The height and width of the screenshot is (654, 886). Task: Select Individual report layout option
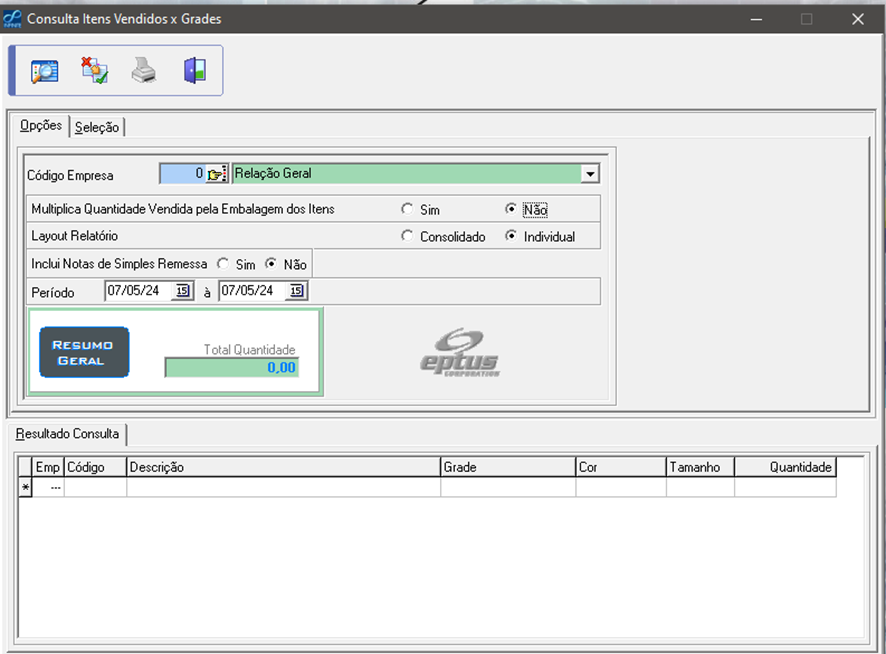[511, 237]
